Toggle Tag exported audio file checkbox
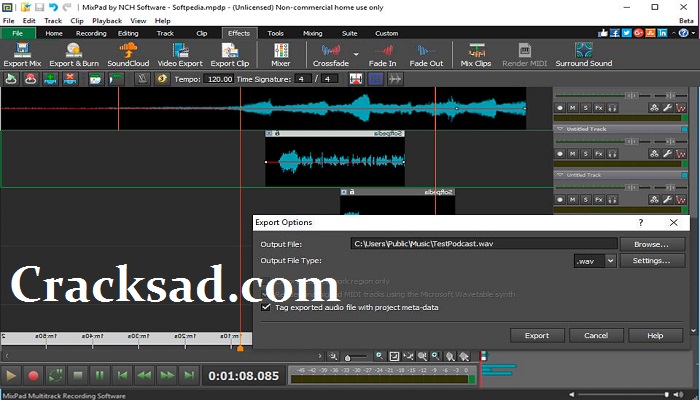Screen dimensions: 700x400 click(267, 307)
